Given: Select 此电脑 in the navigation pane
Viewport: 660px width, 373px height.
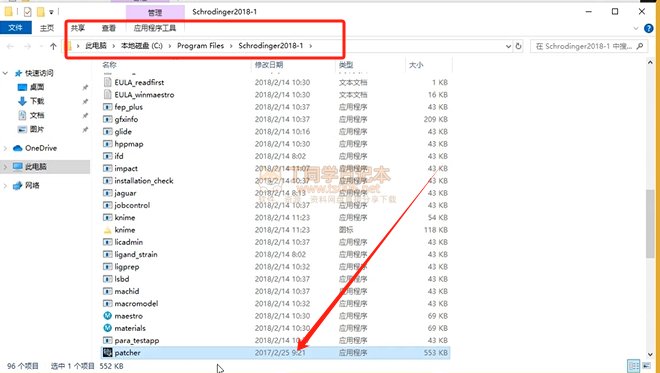Looking at the screenshot, I should [35, 167].
